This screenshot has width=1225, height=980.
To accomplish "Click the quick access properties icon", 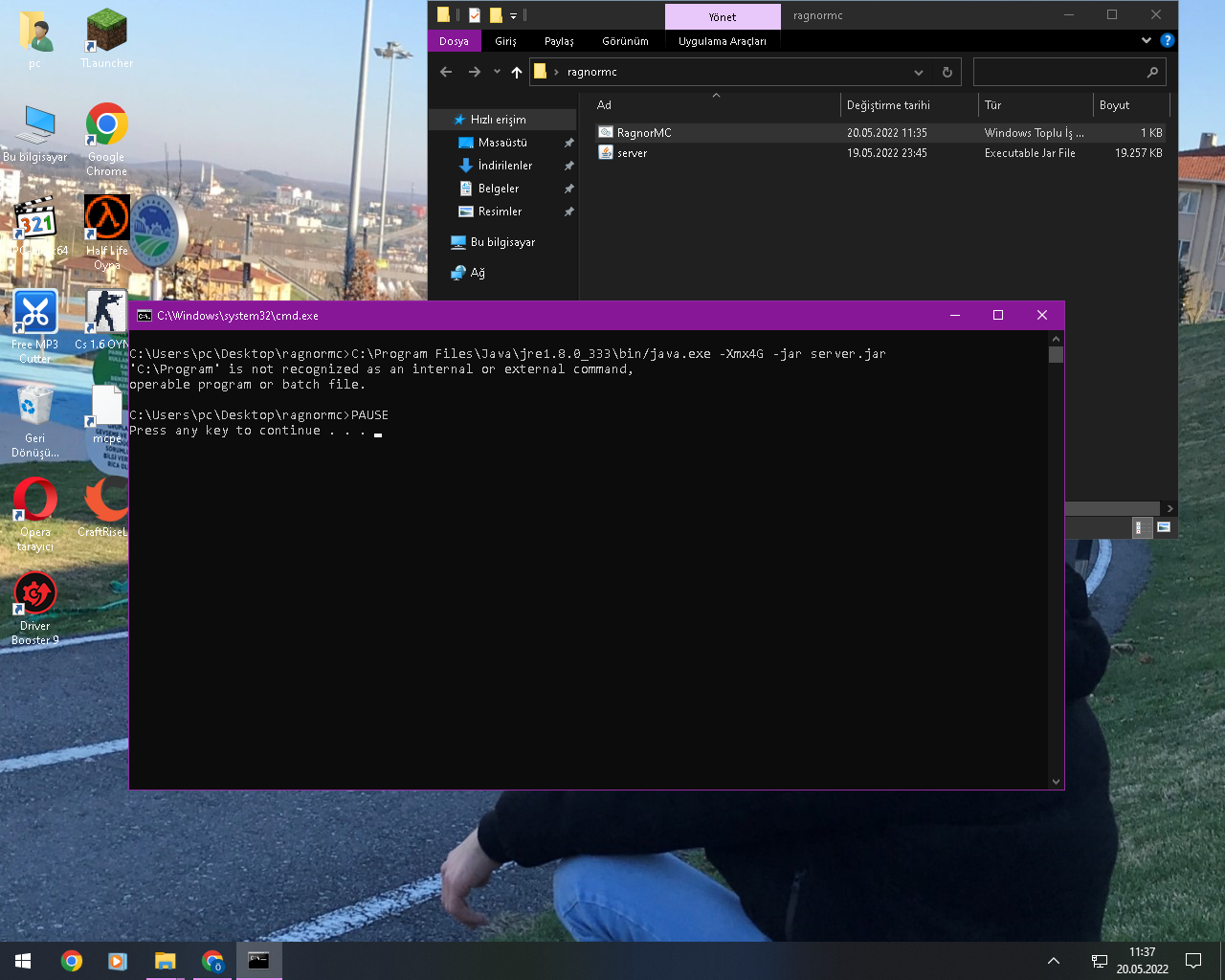I will (474, 15).
